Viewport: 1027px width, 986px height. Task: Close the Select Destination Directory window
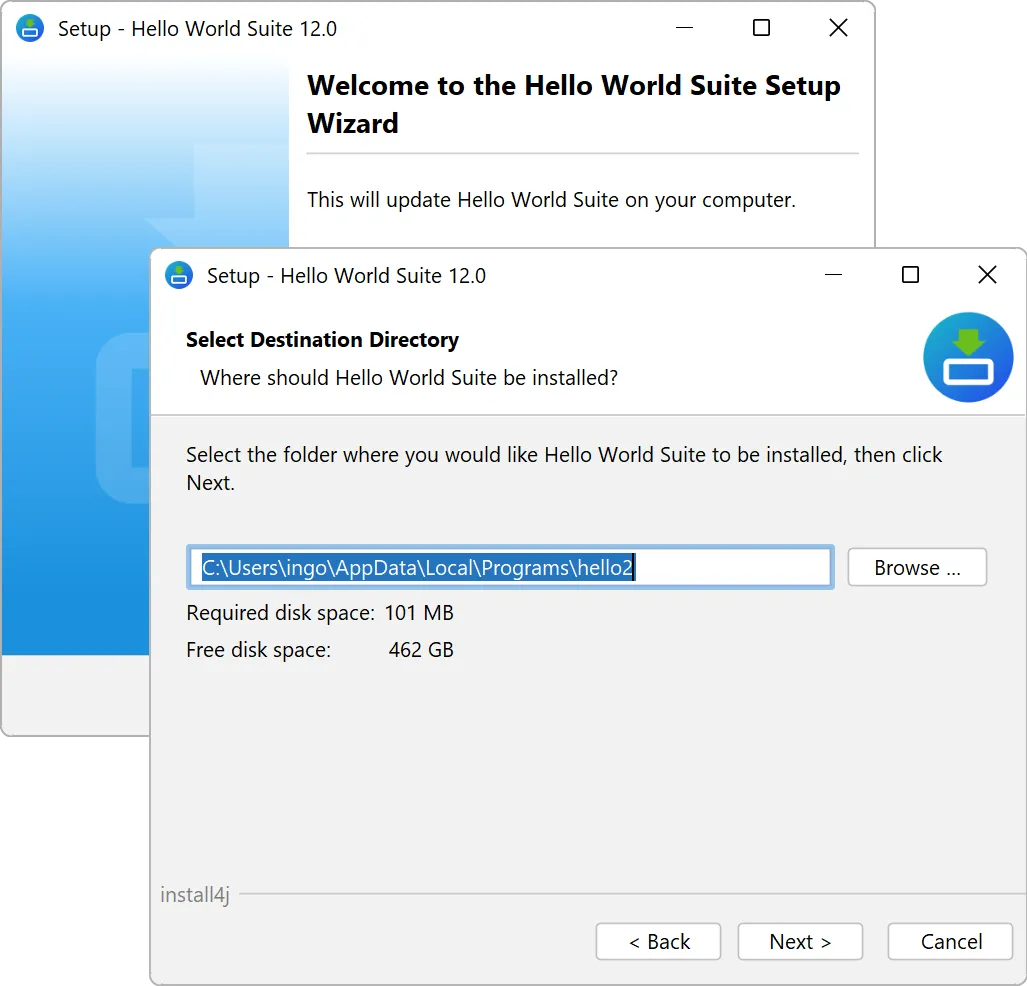987,274
